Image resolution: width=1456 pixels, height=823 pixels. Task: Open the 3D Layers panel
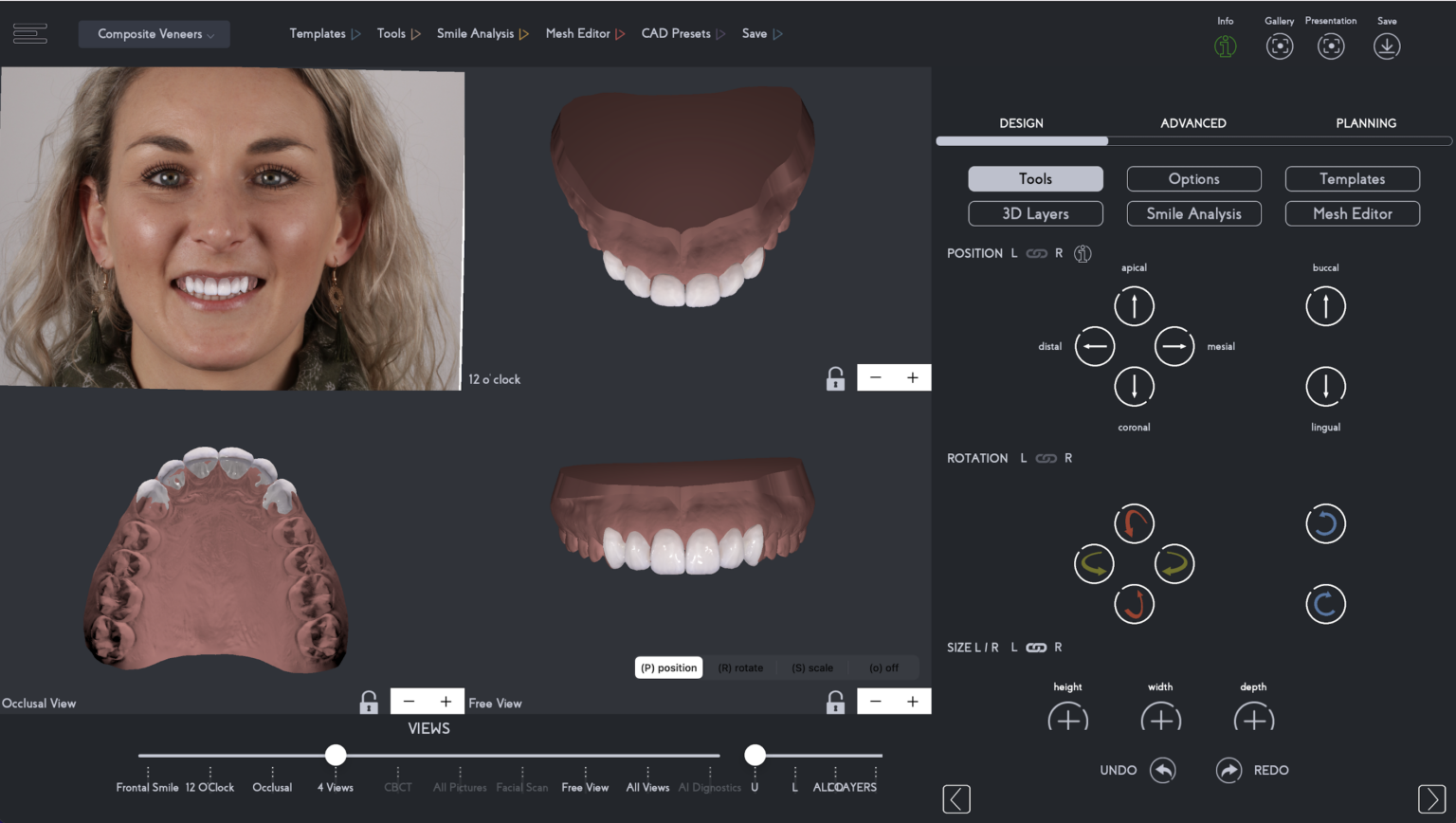(1035, 213)
